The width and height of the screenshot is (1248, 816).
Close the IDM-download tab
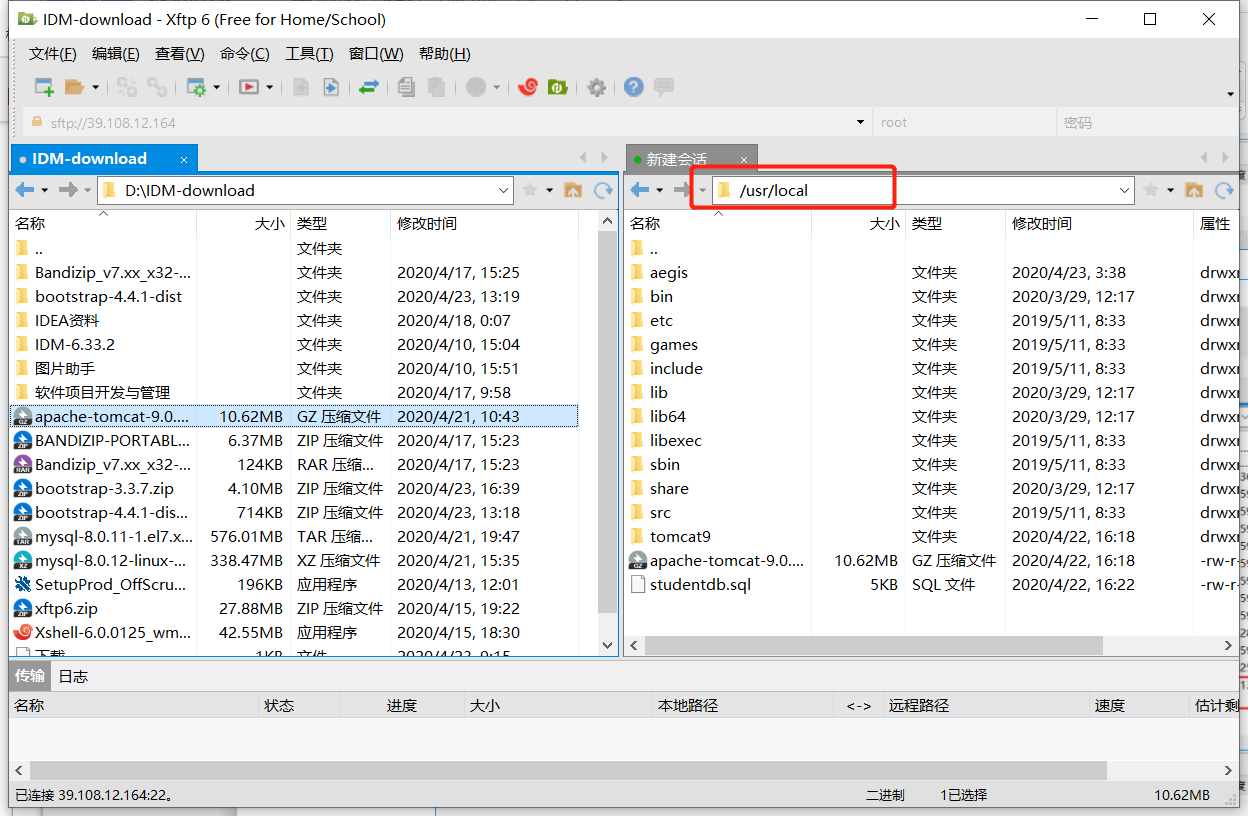coord(184,159)
